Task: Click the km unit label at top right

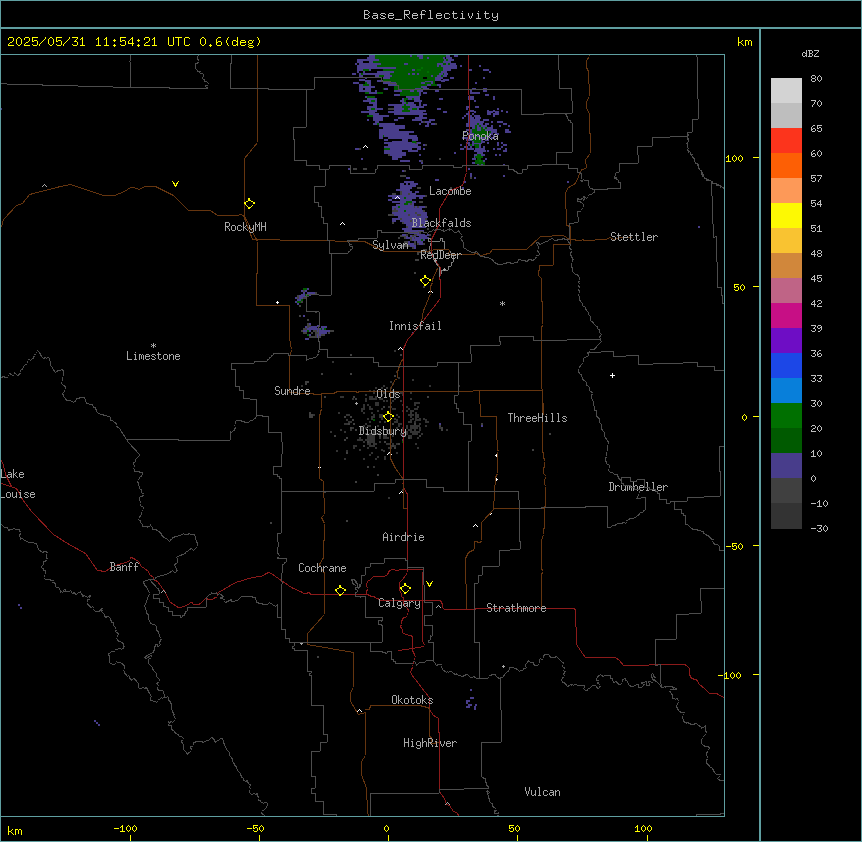Action: (744, 42)
